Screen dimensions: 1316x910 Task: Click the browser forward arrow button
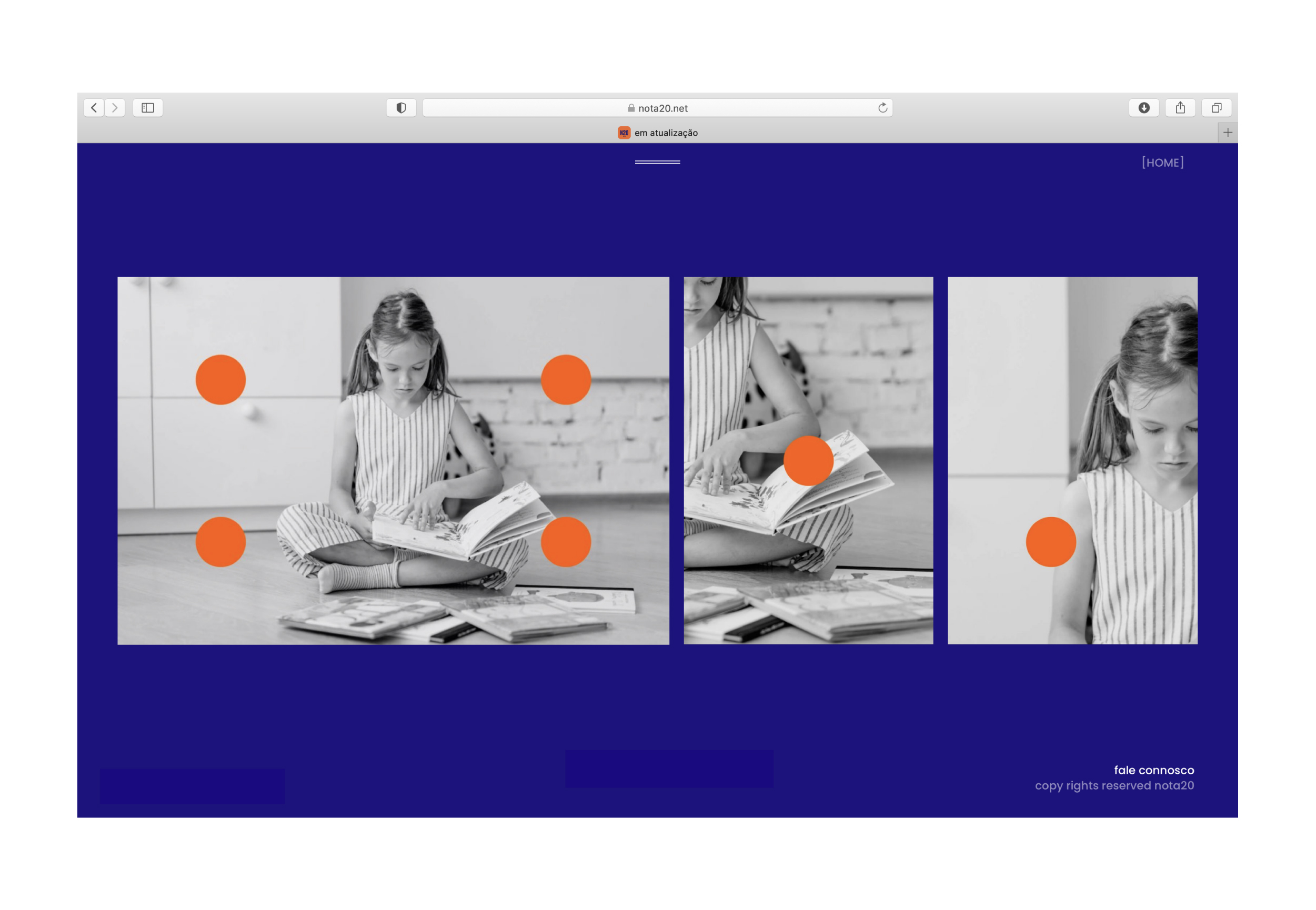click(x=115, y=108)
